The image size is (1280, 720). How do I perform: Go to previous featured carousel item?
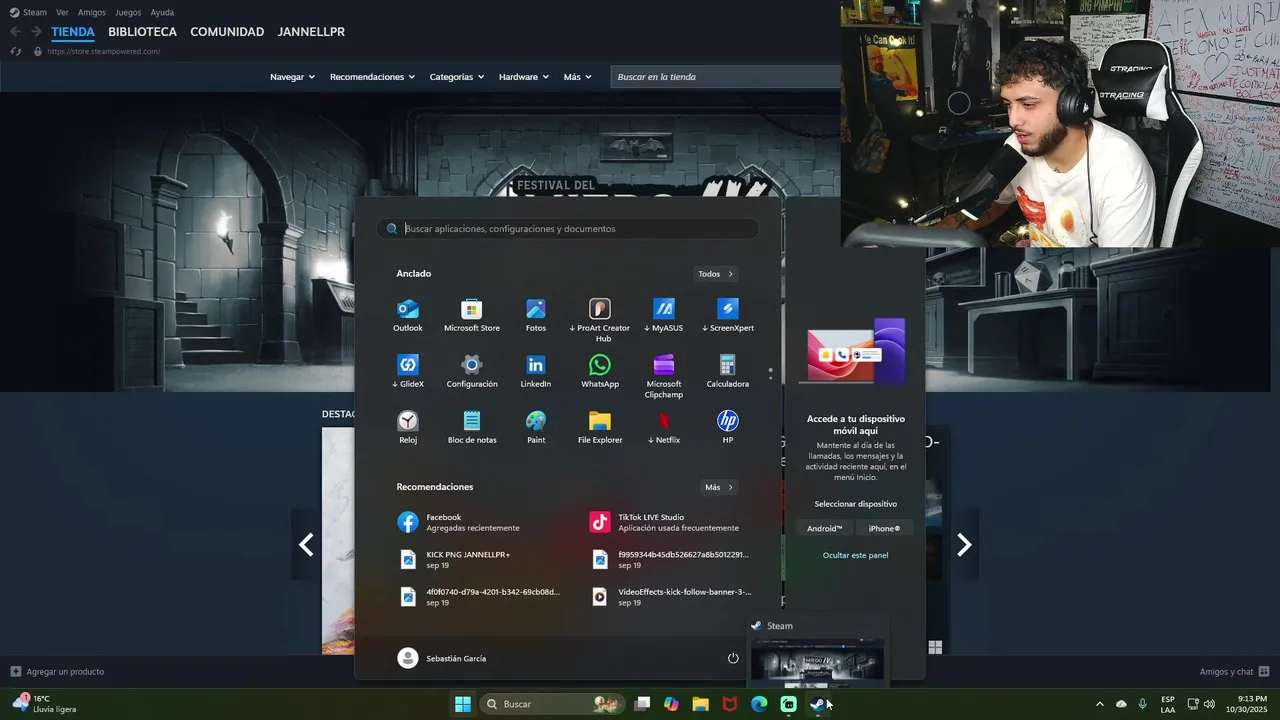[306, 544]
